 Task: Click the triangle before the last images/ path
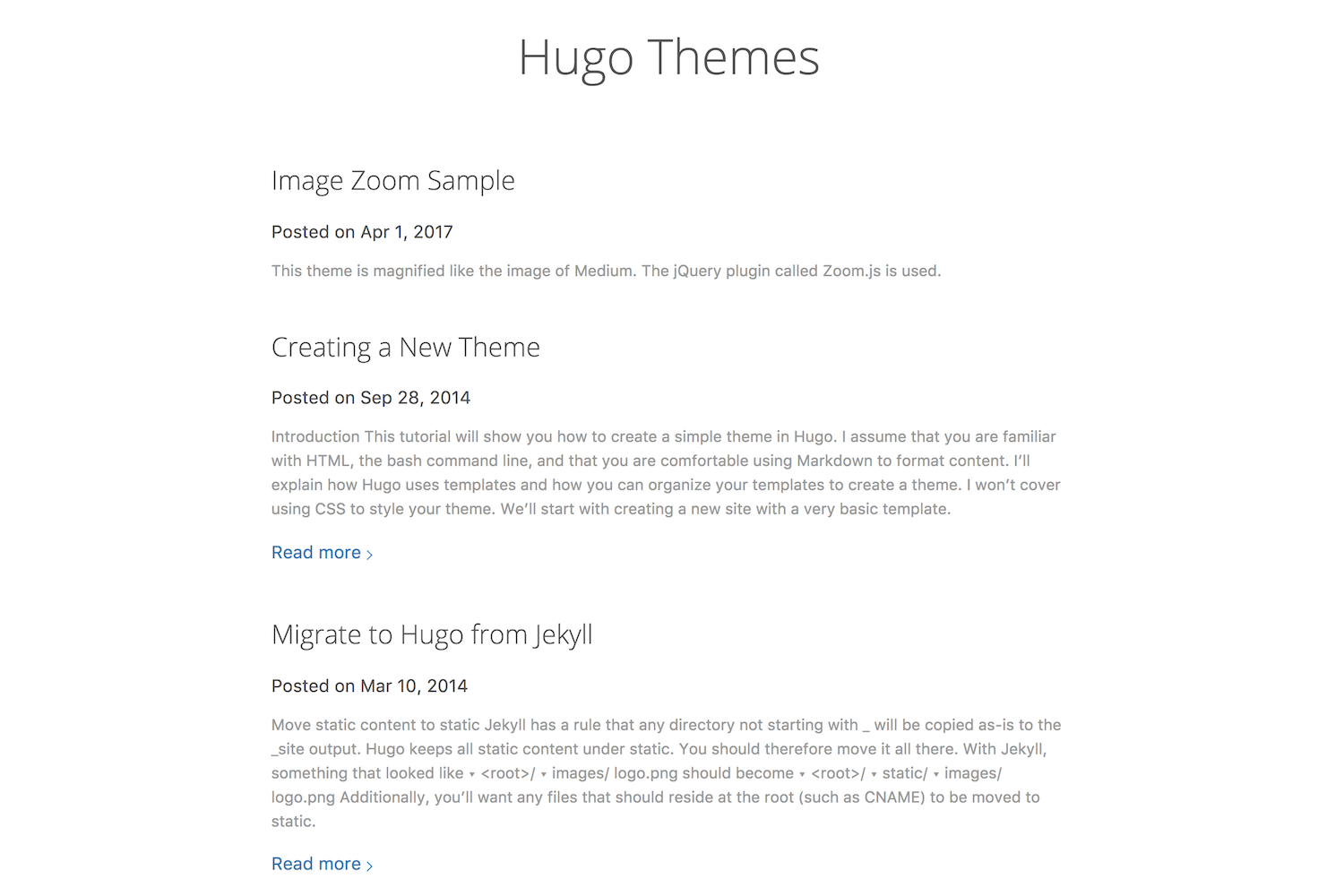point(935,773)
